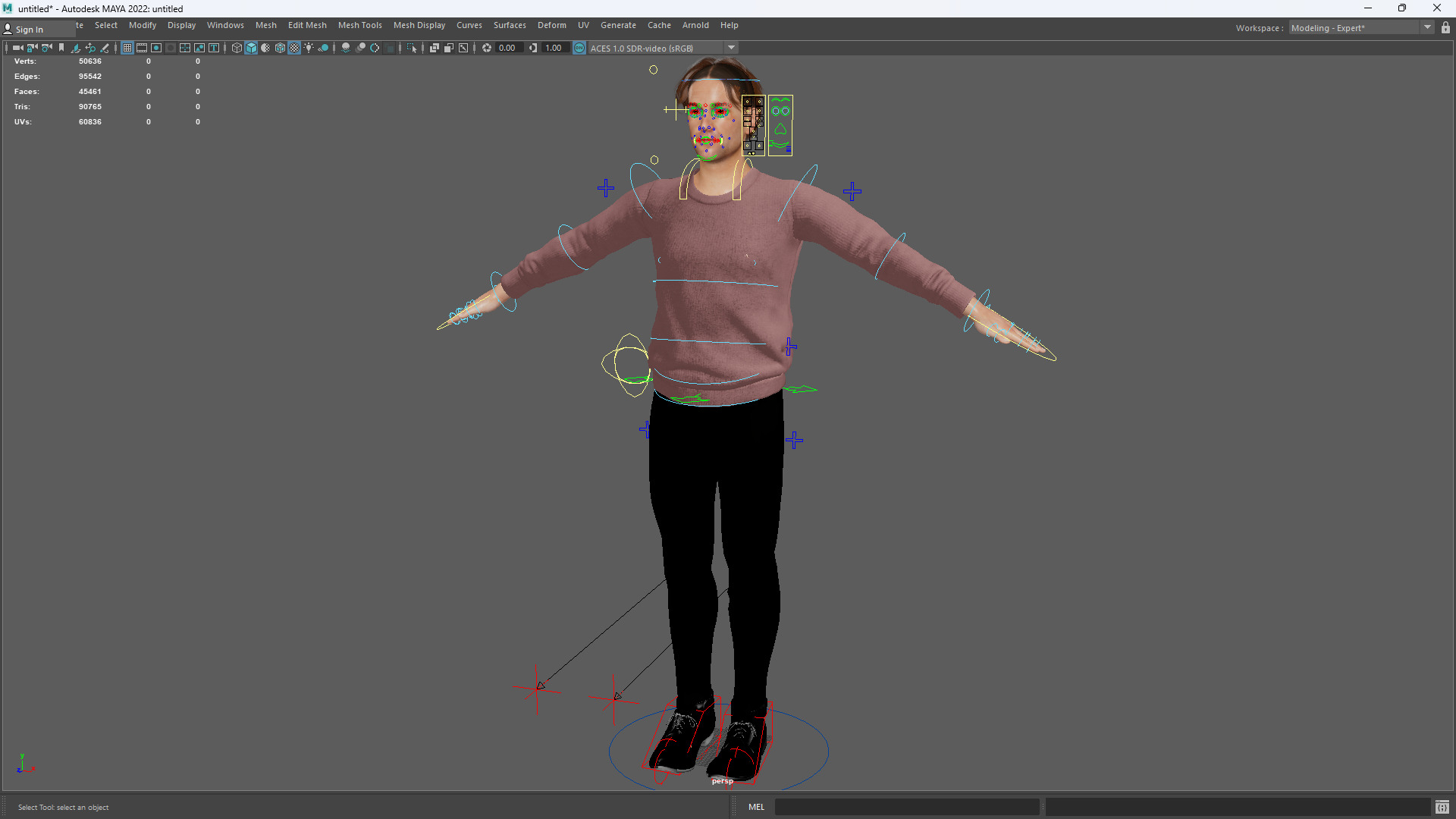This screenshot has height=819, width=1456.
Task: Click the gamma value field
Action: (x=554, y=48)
